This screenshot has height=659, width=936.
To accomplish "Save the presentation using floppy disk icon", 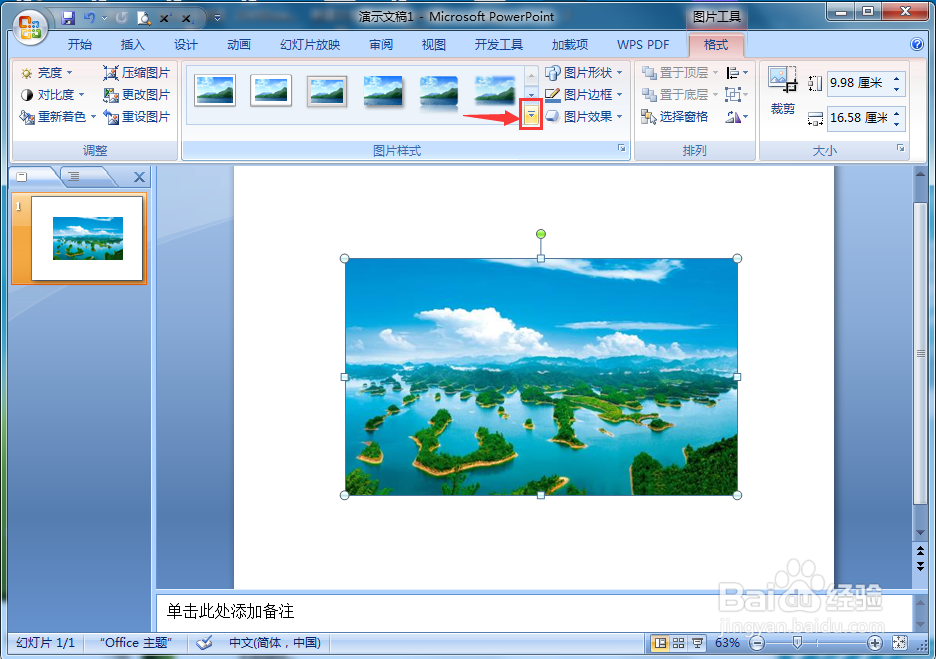I will (x=68, y=18).
